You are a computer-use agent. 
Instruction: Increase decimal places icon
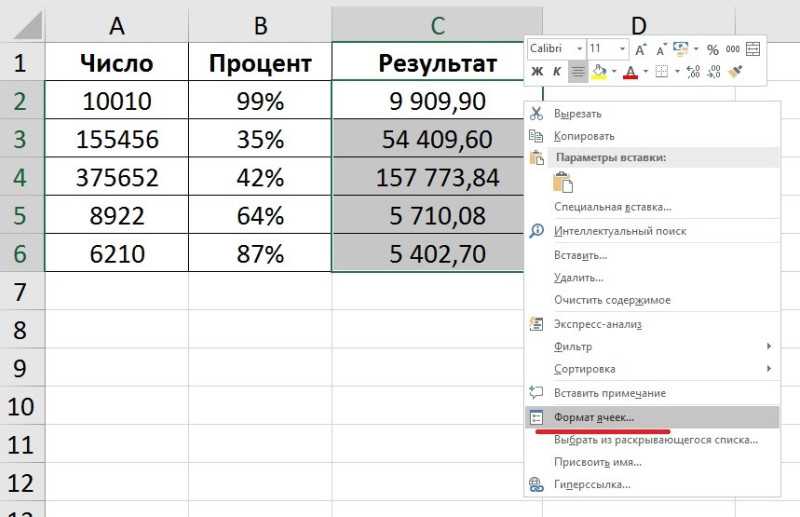tap(693, 71)
